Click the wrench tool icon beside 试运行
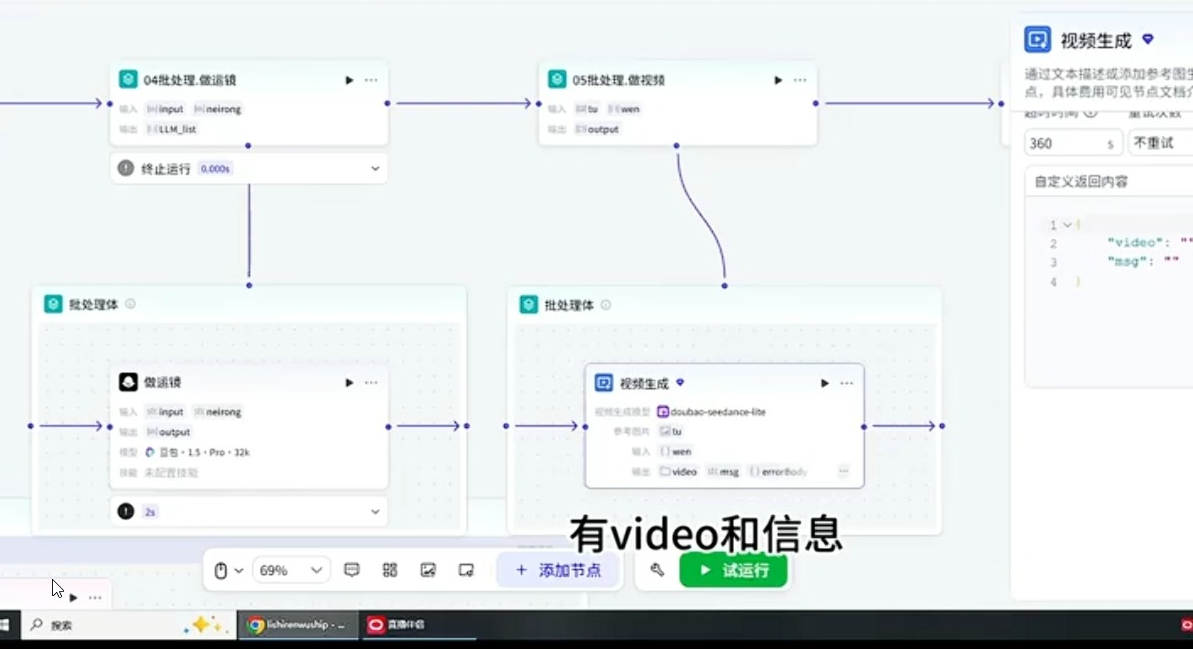Screen dimensions: 1193x649 point(657,569)
